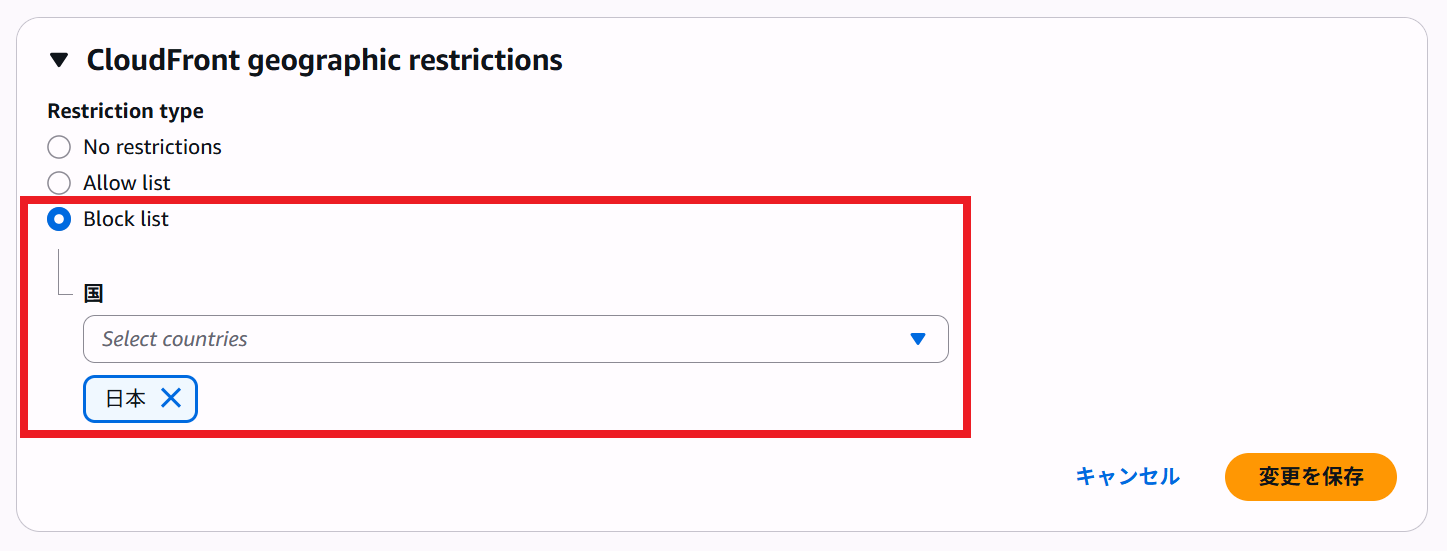Click the Select countries placeholder text
Viewport: 1447px width, 551px height.
175,339
